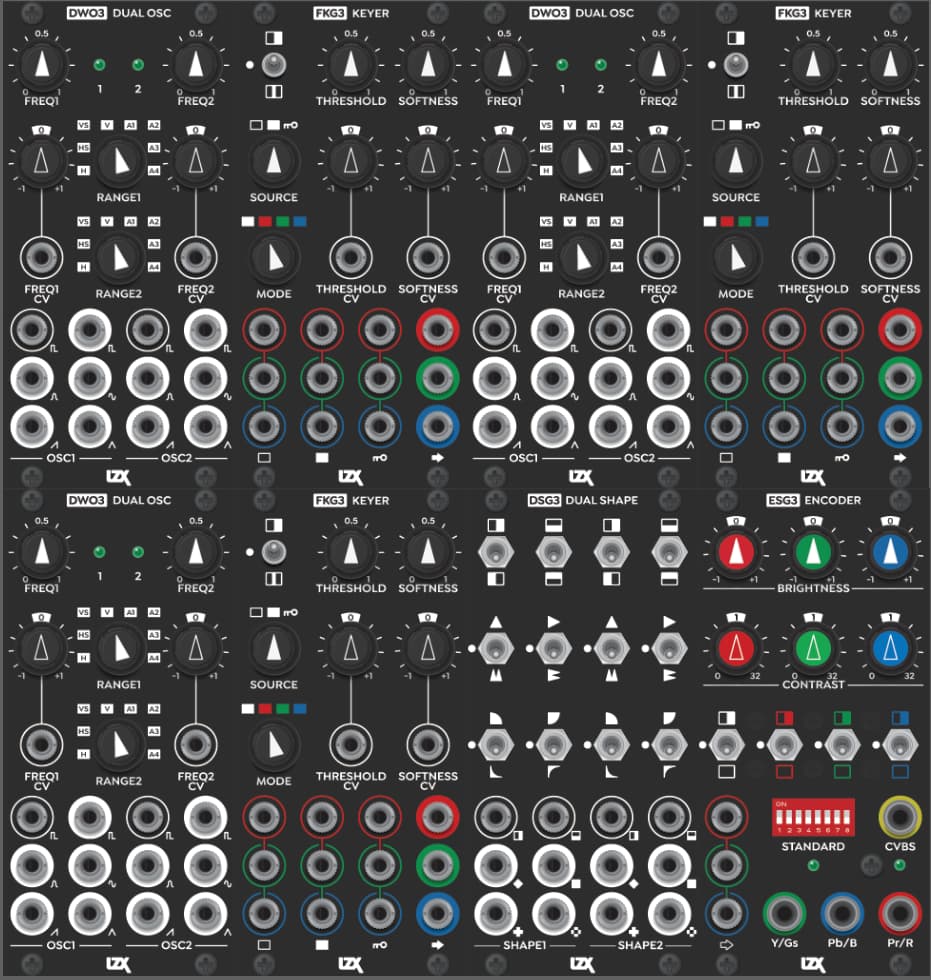Screen dimensions: 931x980
Task: Flip the white half-fill toggle switch on ESG3
Action: coord(726,744)
